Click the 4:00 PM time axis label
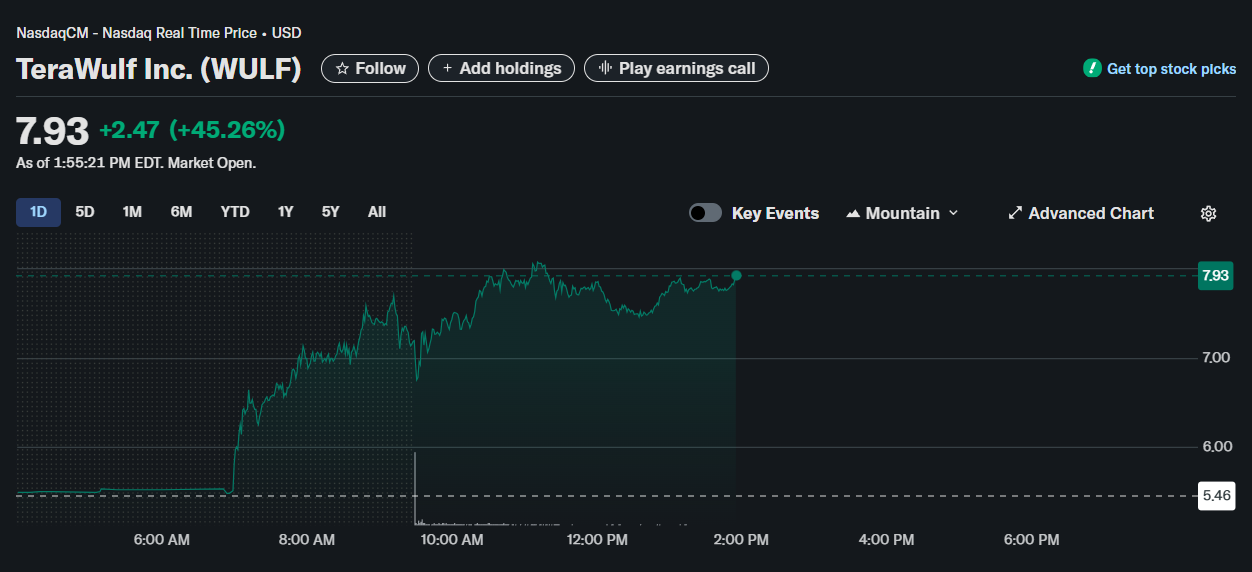The image size is (1252, 572). [x=886, y=540]
